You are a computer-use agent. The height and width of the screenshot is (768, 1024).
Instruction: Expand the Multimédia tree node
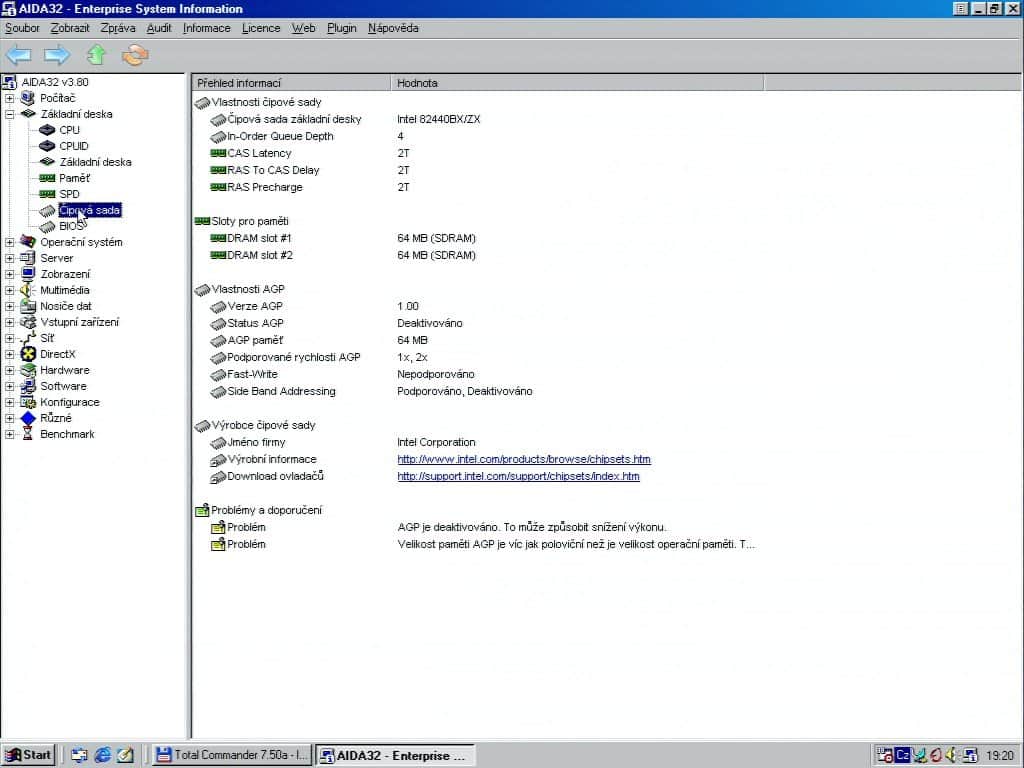(9, 290)
